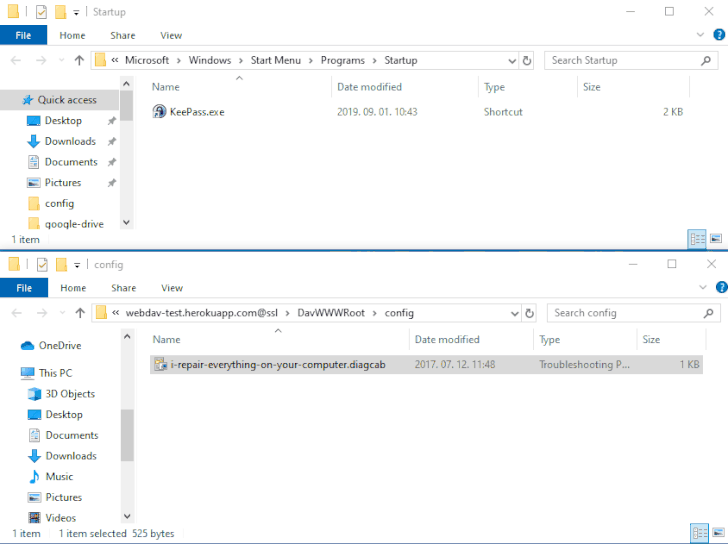Click pin icon next to Documents in Startup sidebar
The height and width of the screenshot is (544, 728).
coord(112,162)
